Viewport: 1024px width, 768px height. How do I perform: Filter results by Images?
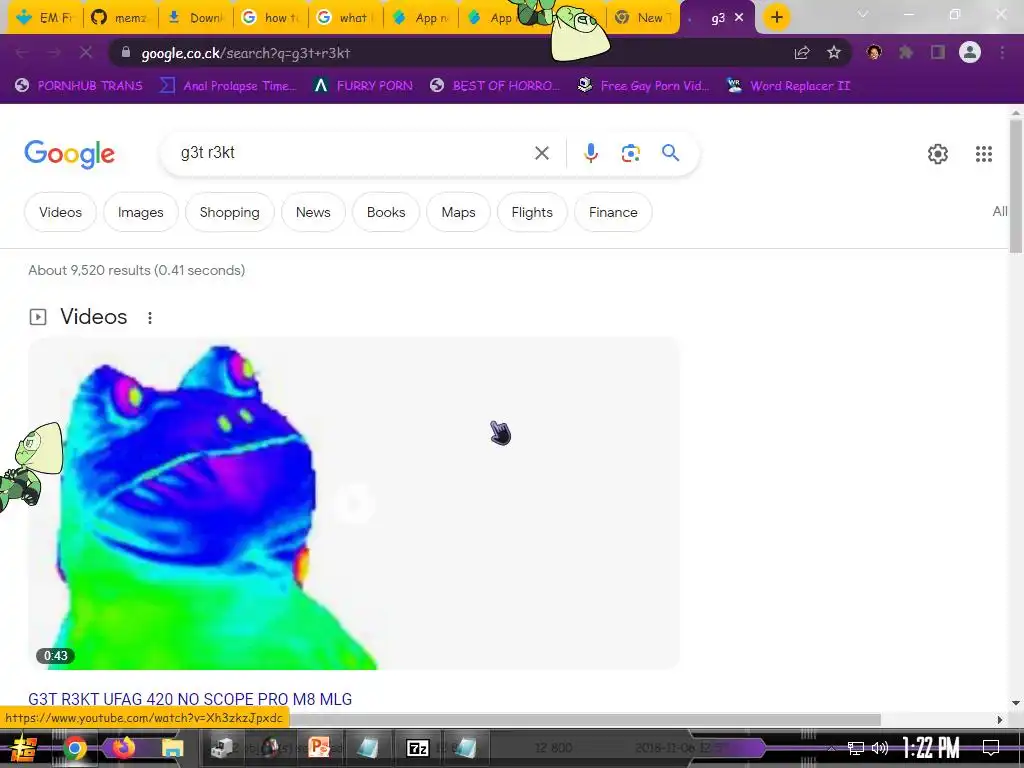(x=140, y=212)
